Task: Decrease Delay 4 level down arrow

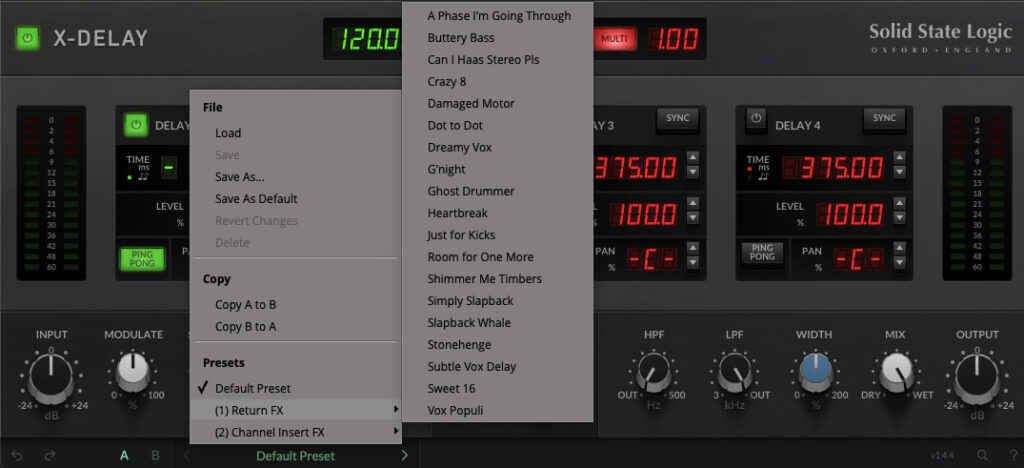Action: [x=899, y=217]
